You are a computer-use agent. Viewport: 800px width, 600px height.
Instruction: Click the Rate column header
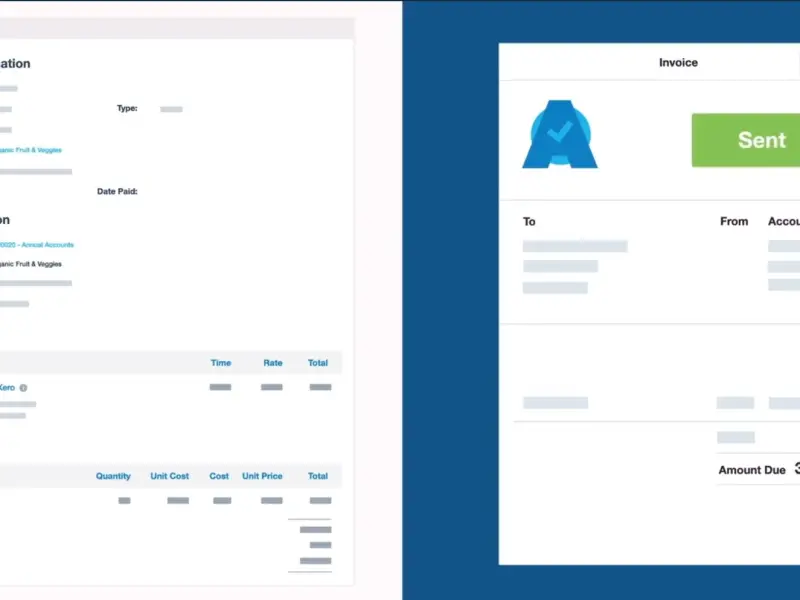pyautogui.click(x=272, y=363)
